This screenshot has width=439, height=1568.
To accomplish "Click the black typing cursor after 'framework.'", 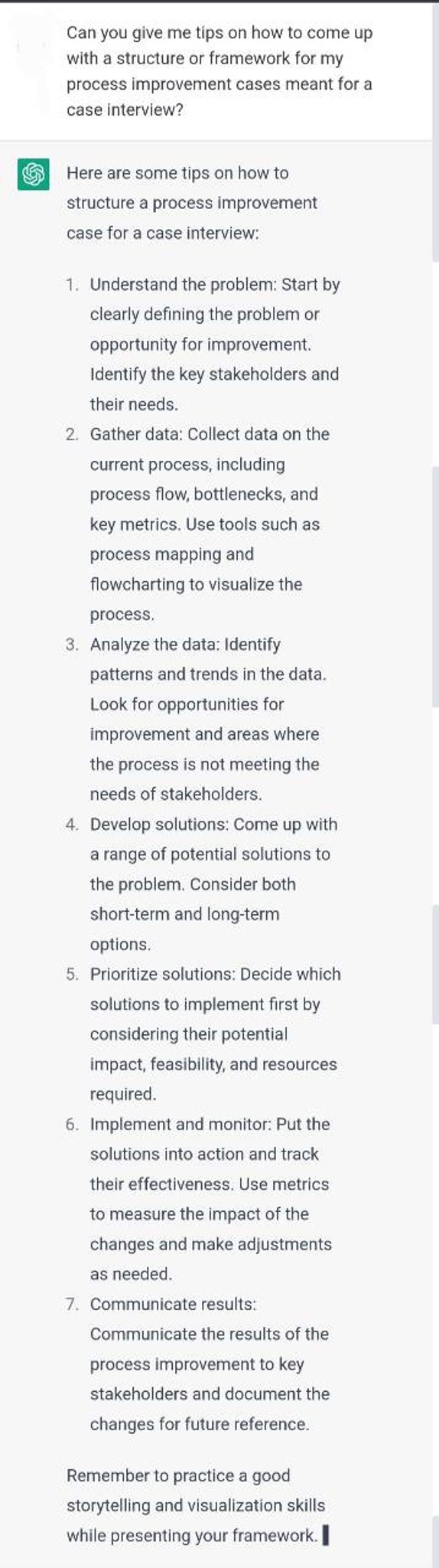I will tap(326, 1536).
